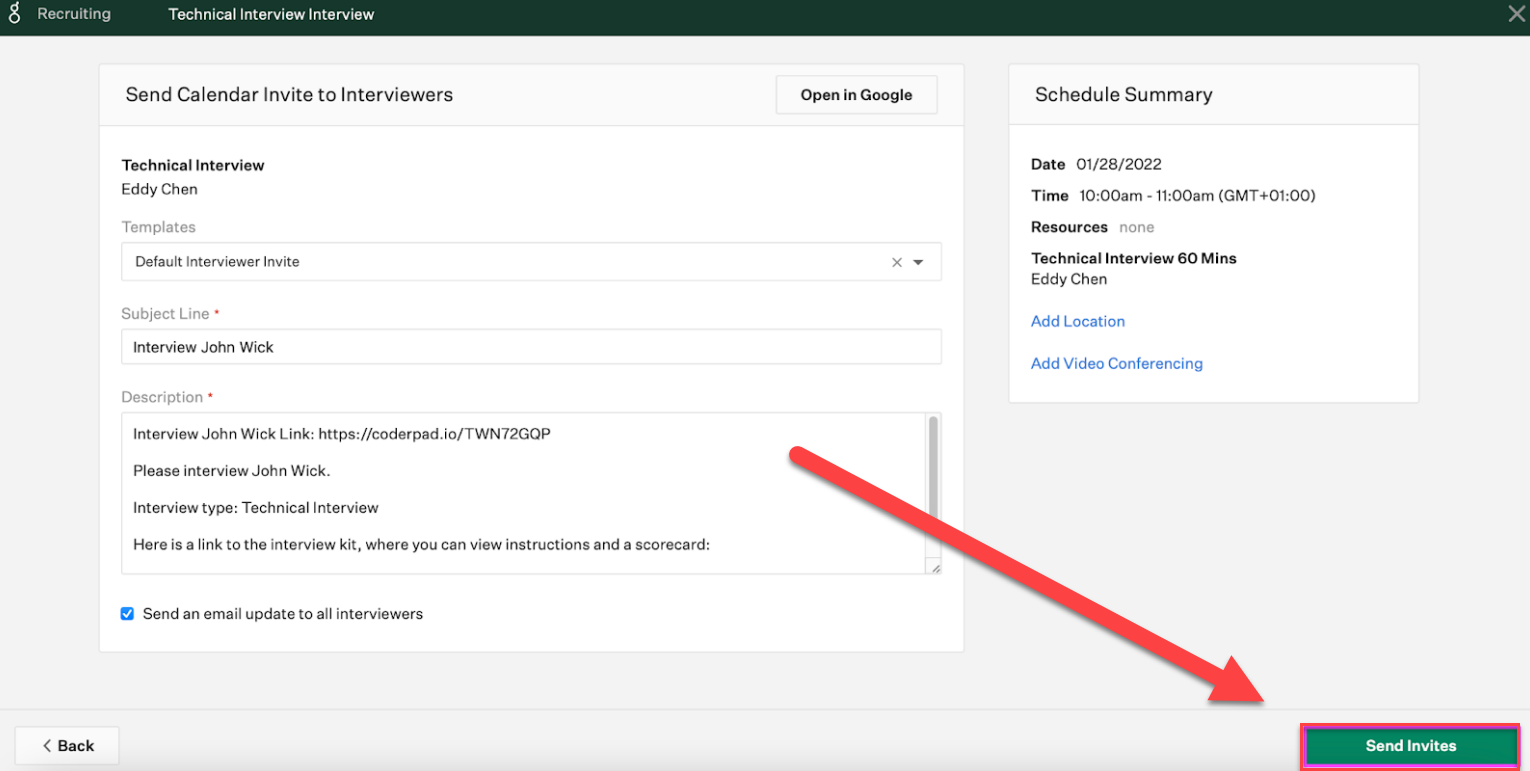Click the Greenhouse logo icon
The image size is (1530, 771).
coord(14,14)
